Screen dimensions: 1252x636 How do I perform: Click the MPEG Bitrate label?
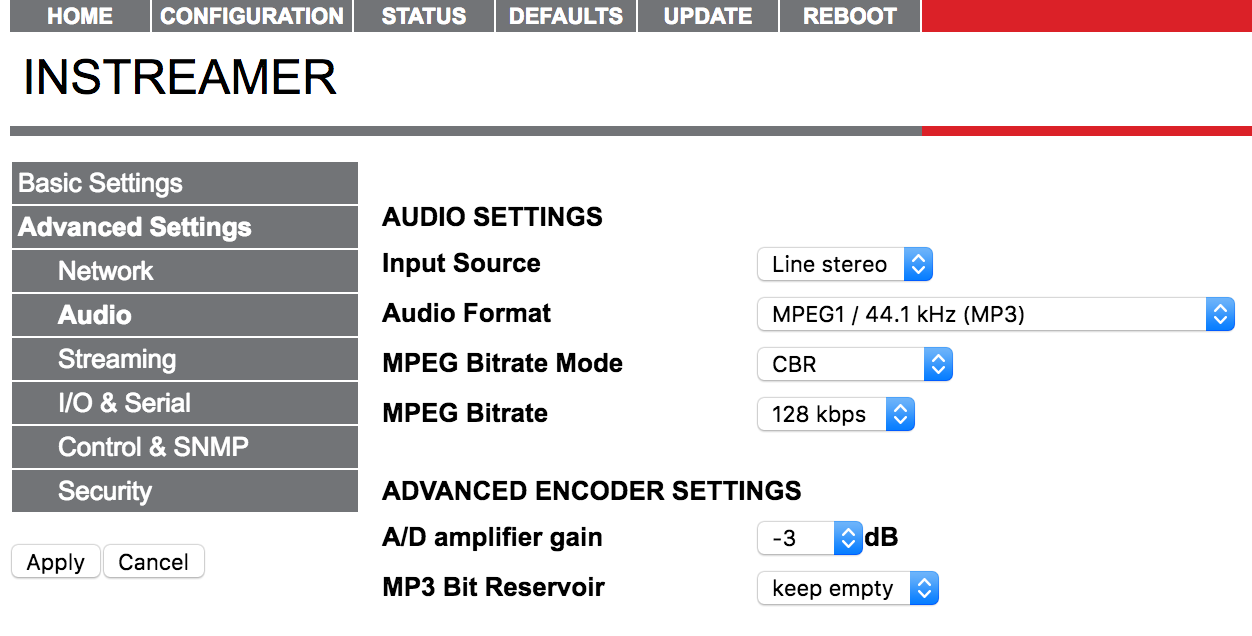coord(465,414)
